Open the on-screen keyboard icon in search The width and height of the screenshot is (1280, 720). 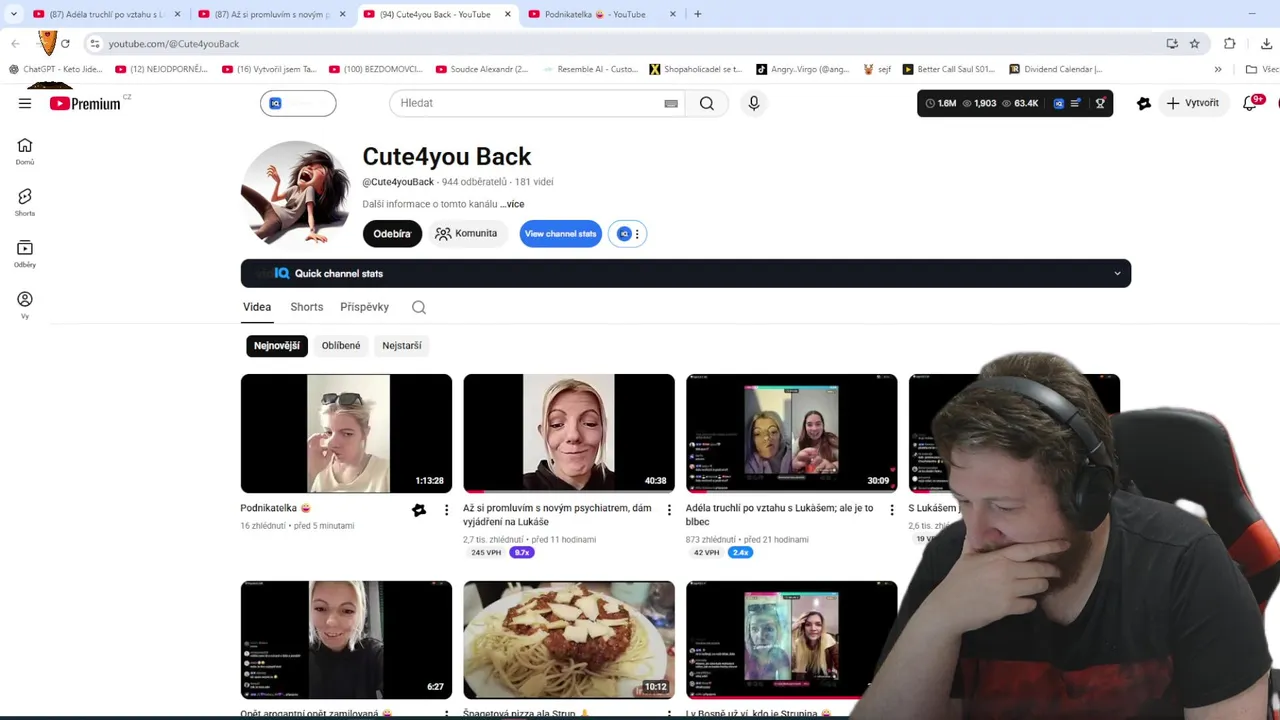[671, 103]
